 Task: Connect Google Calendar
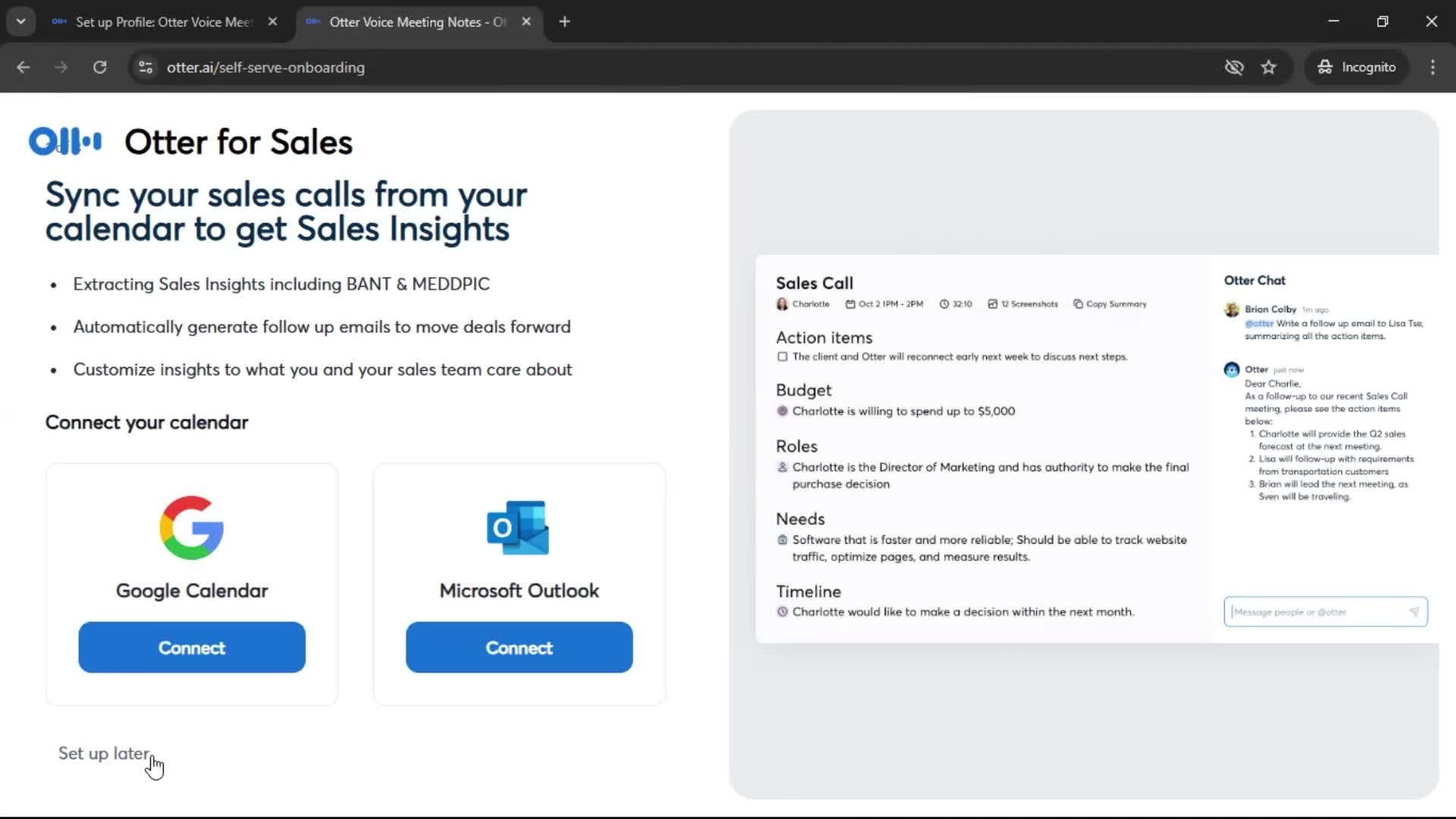click(x=192, y=648)
